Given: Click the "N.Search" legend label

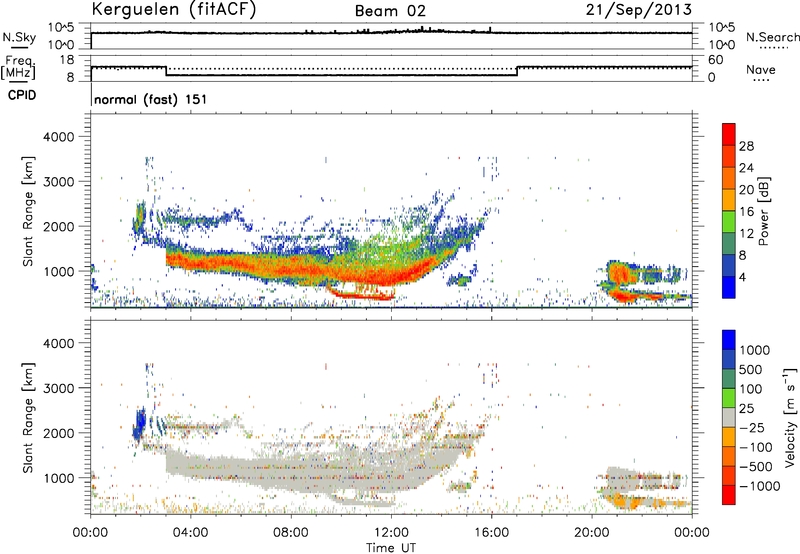Looking at the screenshot, I should point(772,37).
